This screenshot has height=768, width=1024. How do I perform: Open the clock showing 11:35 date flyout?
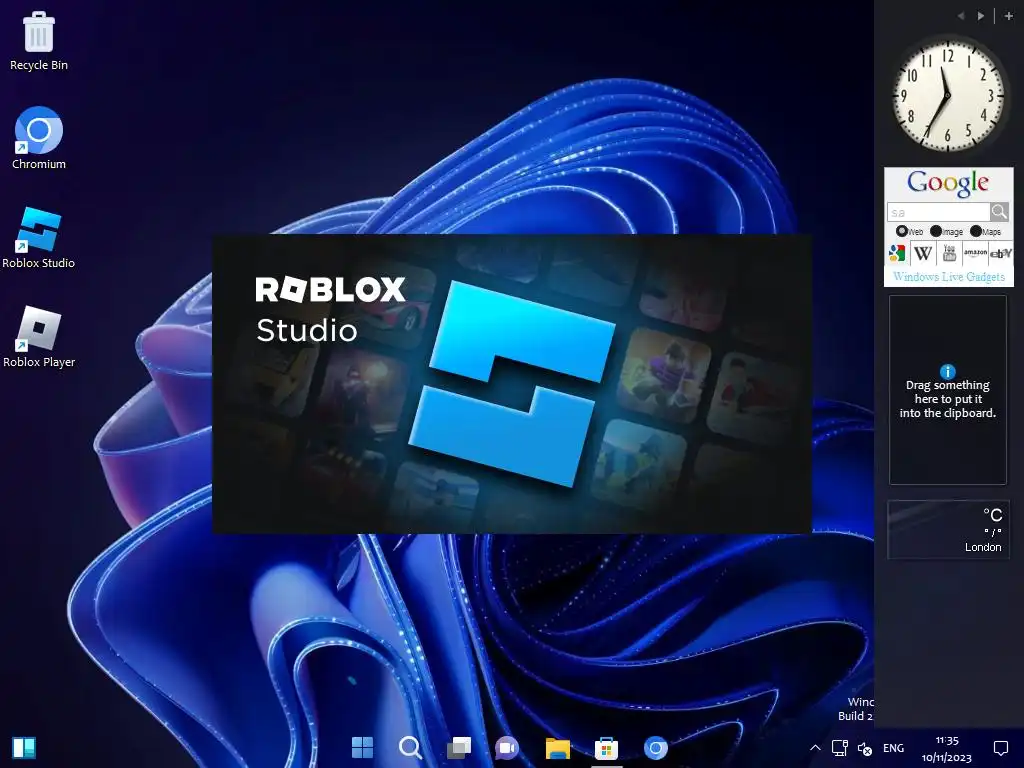click(947, 749)
